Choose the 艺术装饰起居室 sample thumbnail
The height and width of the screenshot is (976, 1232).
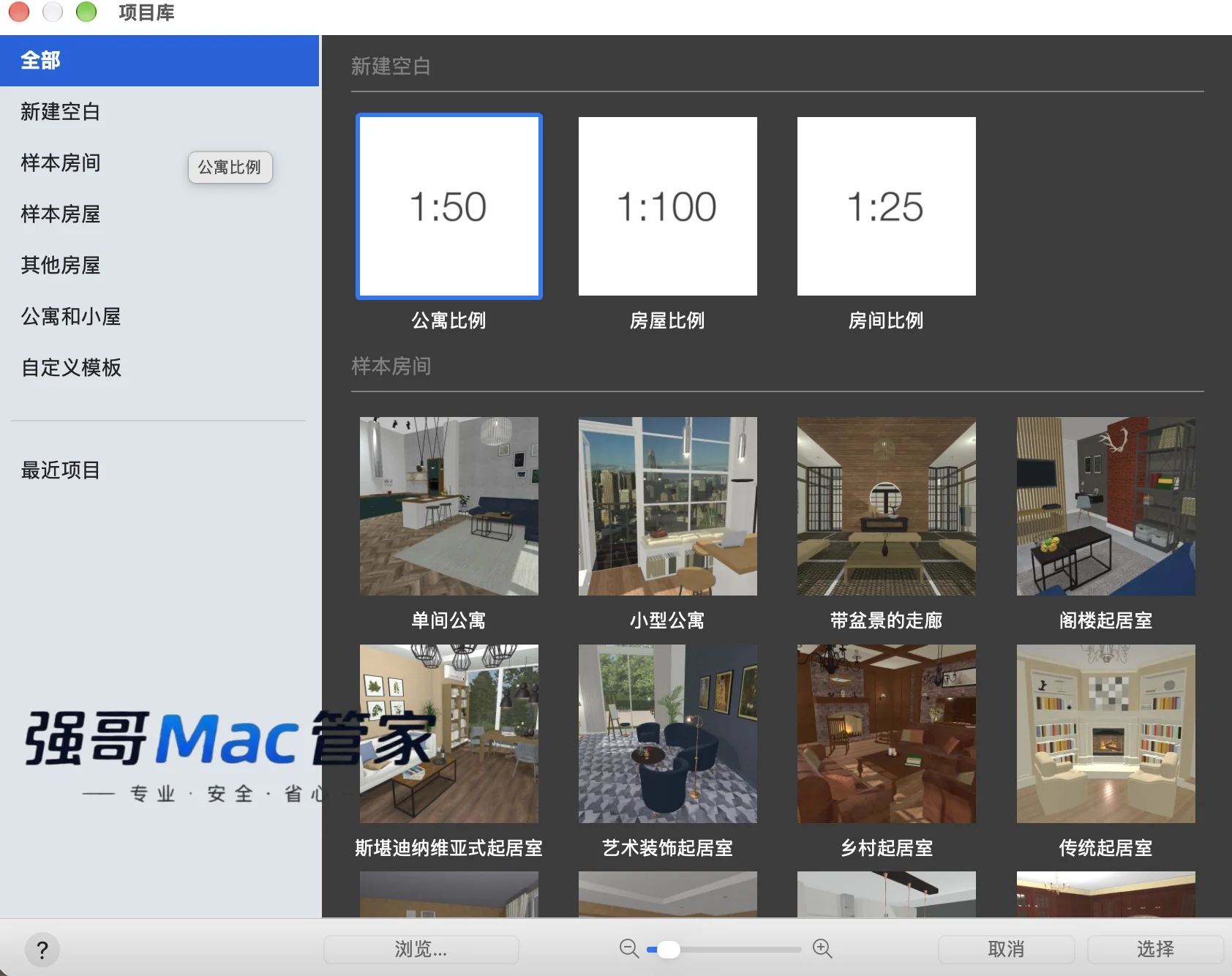point(667,734)
